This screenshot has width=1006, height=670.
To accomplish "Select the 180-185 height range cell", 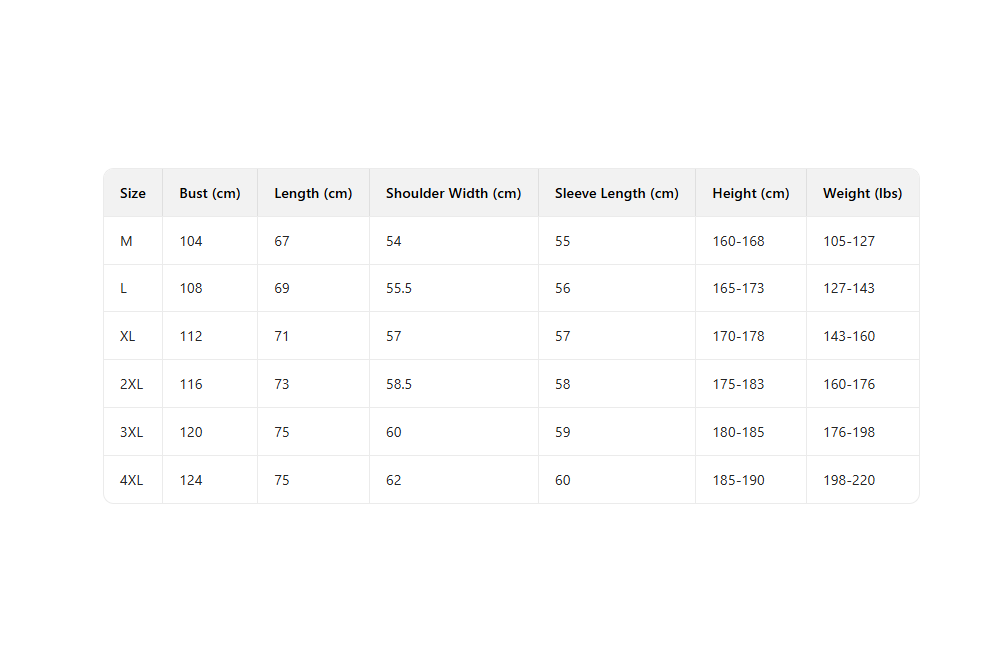I will [738, 432].
